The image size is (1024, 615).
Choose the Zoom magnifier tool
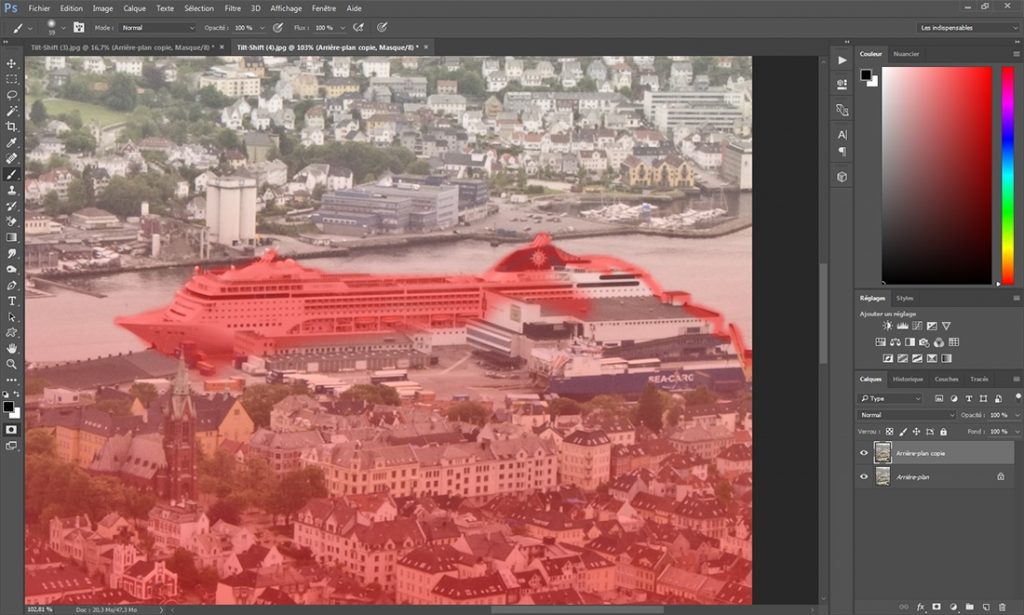12,364
